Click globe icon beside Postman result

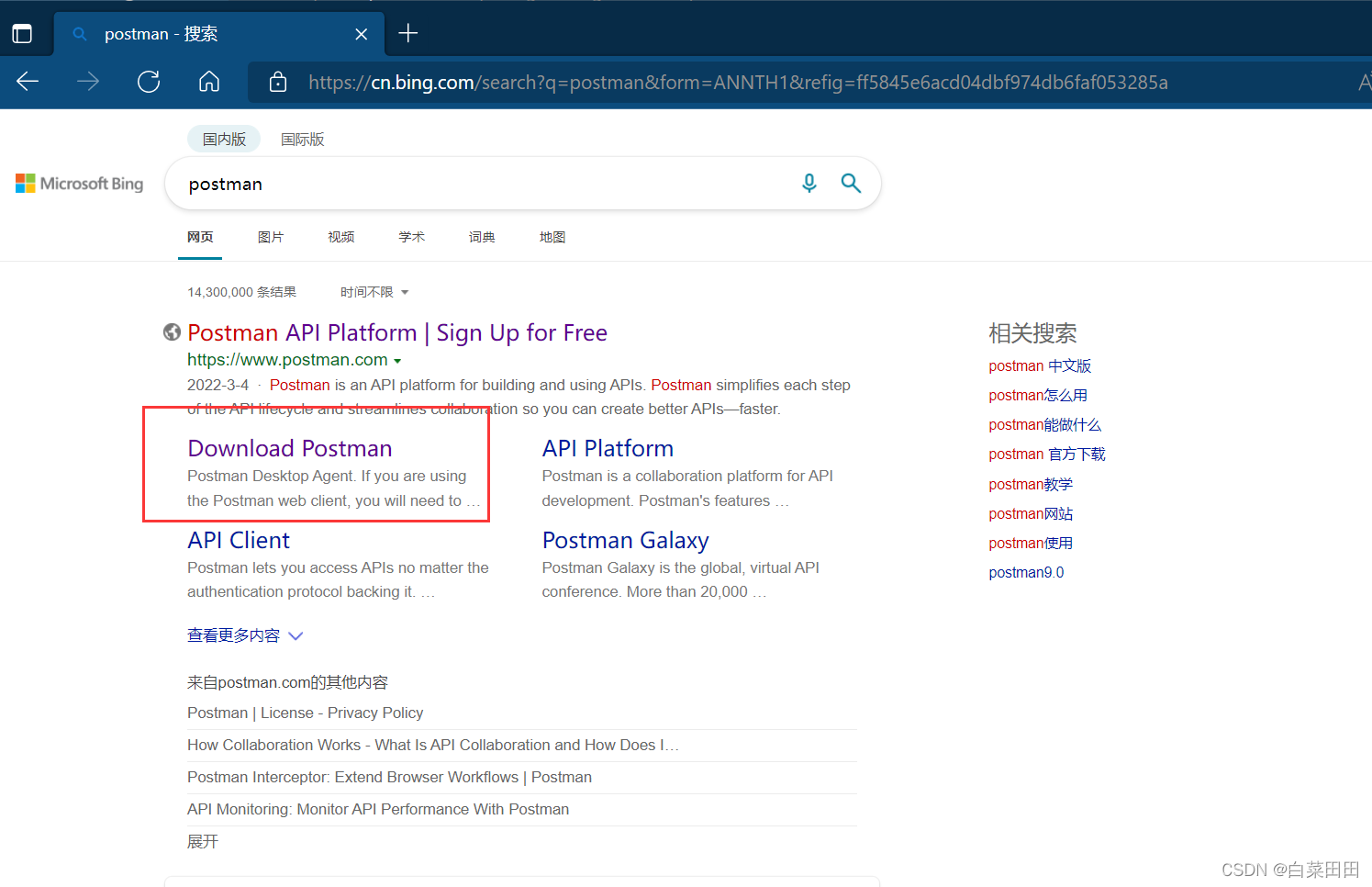pos(172,332)
